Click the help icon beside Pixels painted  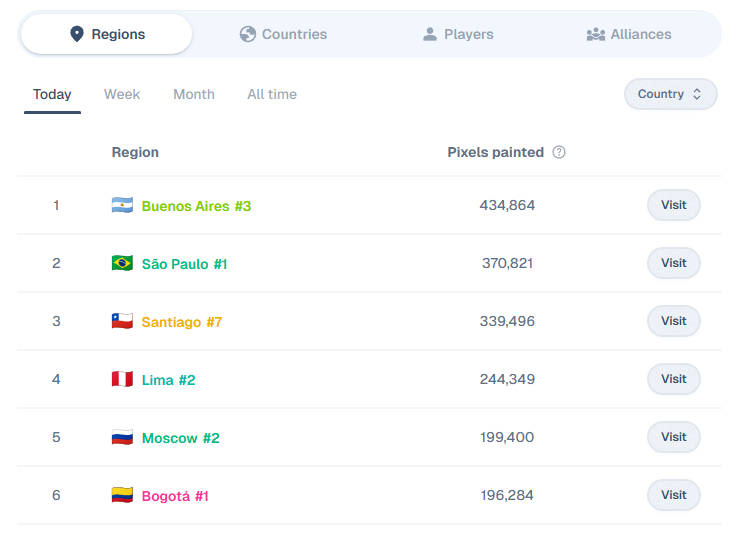click(x=559, y=152)
